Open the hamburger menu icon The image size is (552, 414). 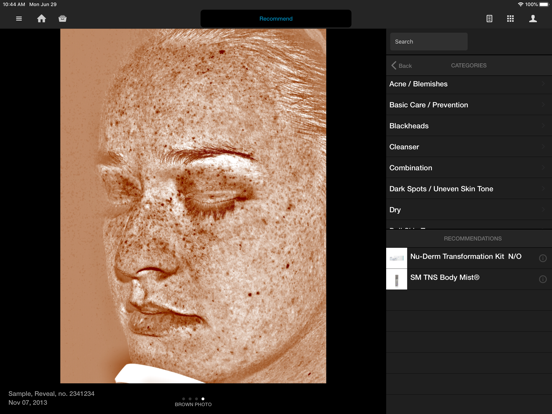pyautogui.click(x=19, y=19)
